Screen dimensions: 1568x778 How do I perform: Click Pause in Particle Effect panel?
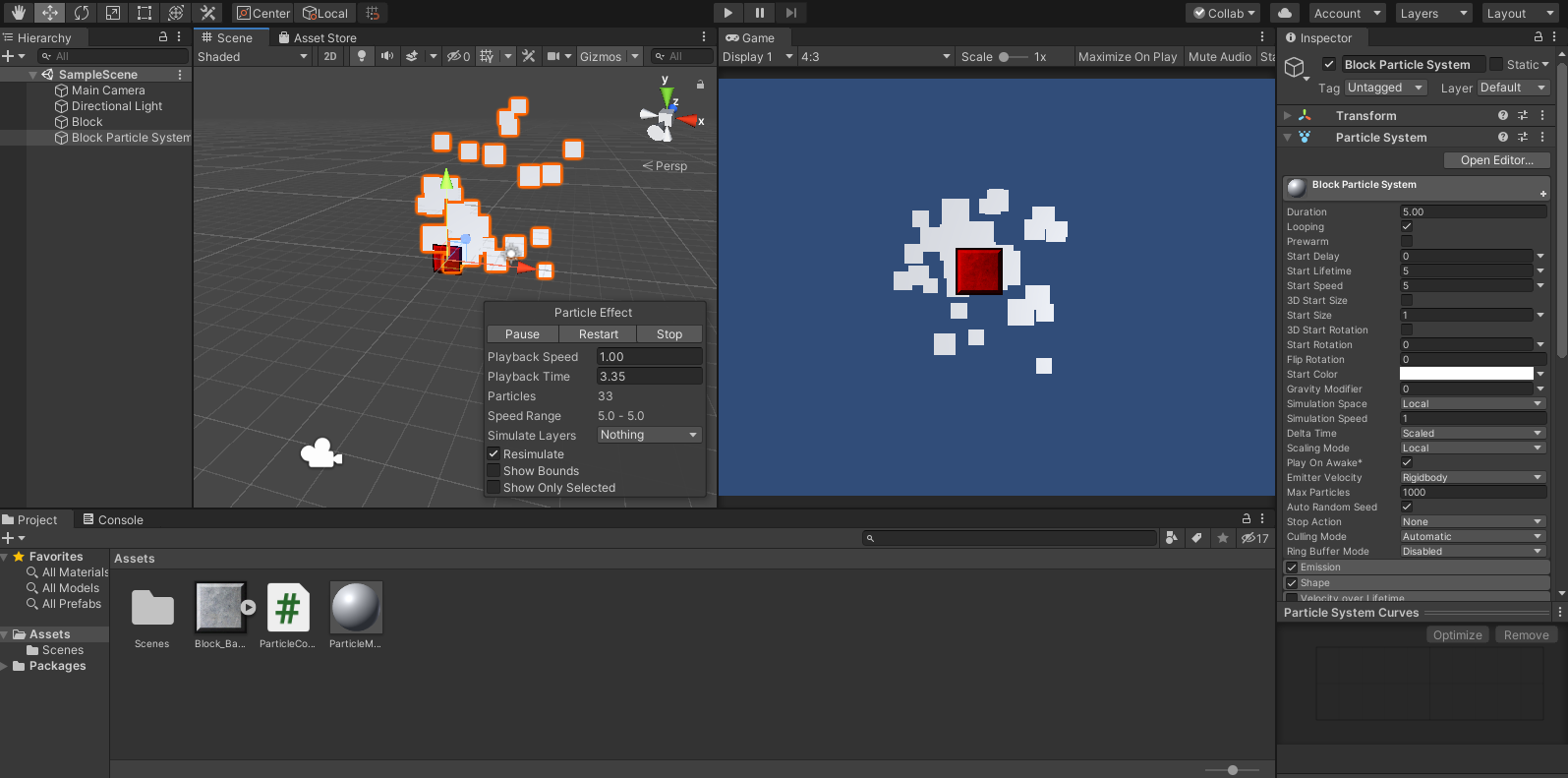[523, 334]
